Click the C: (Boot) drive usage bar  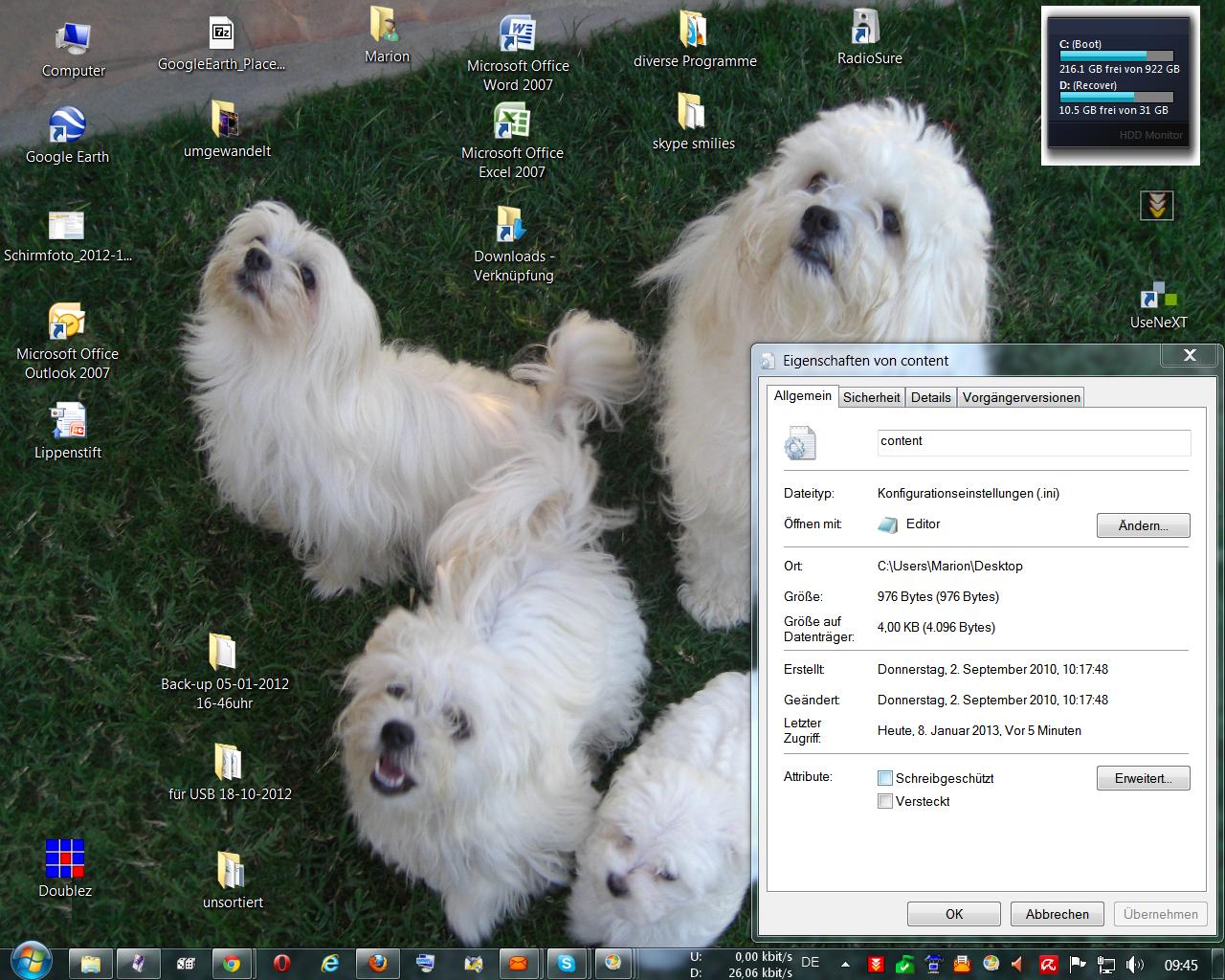[1116, 56]
